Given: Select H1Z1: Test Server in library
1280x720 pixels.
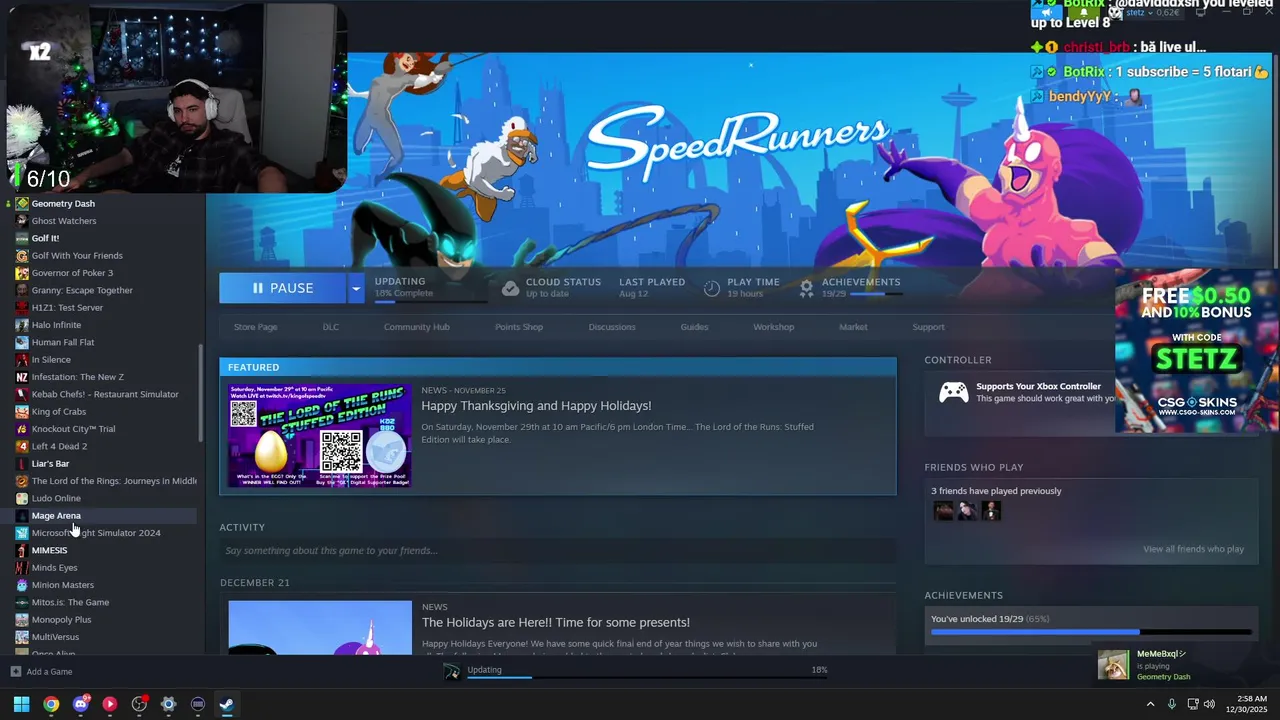Looking at the screenshot, I should [x=67, y=308].
